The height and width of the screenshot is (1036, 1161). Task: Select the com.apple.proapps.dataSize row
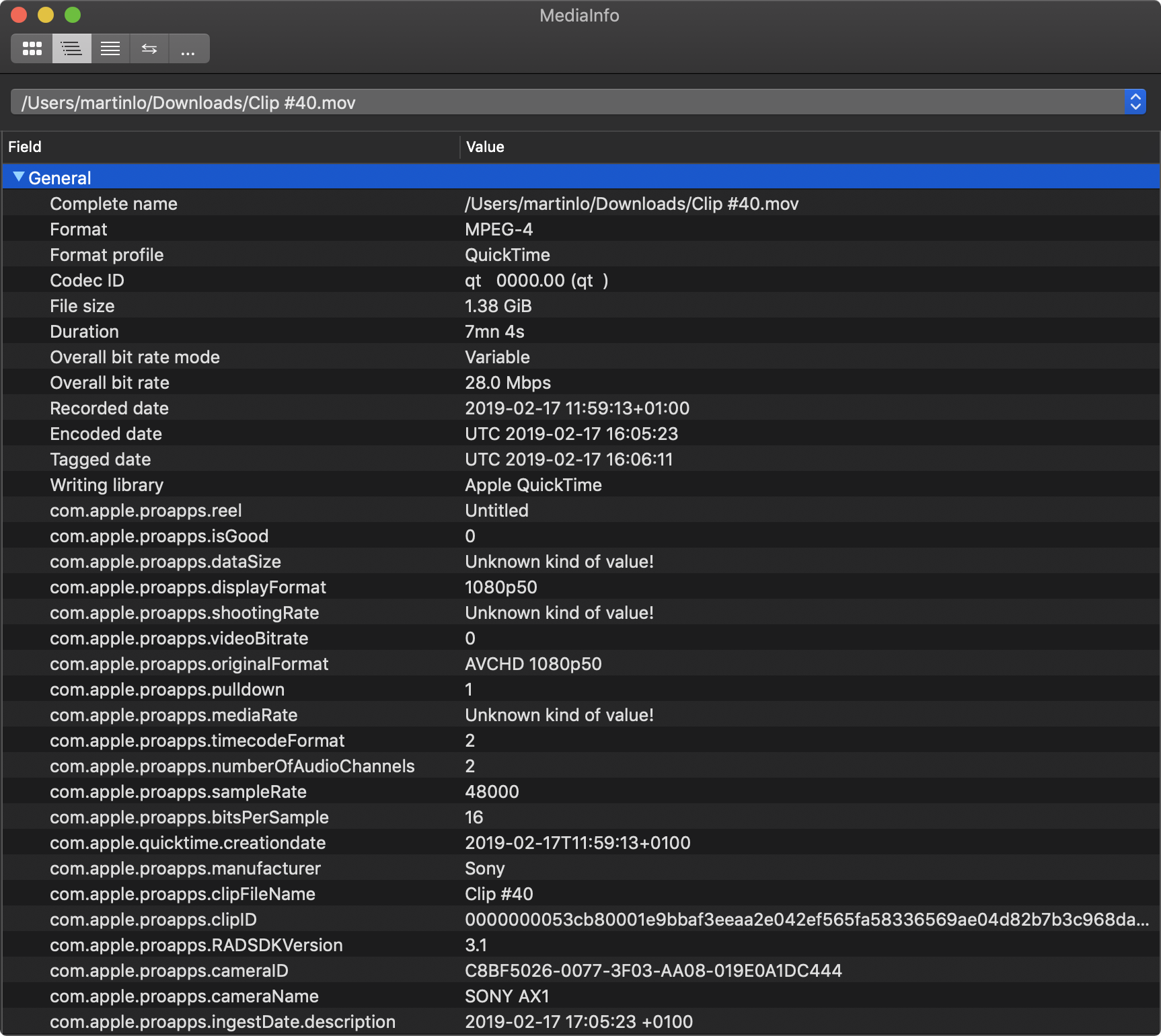pos(580,562)
